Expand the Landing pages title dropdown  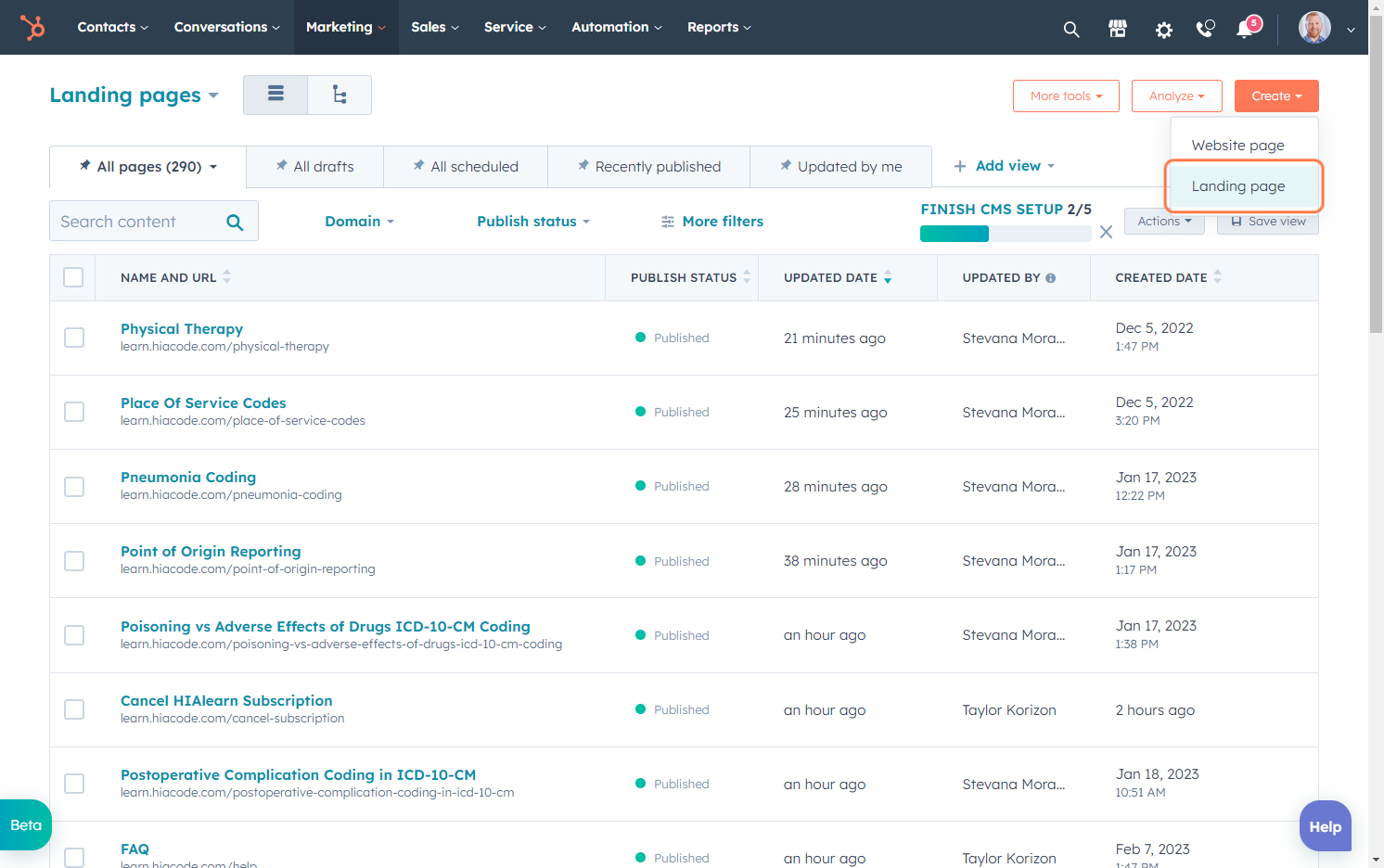pos(135,96)
